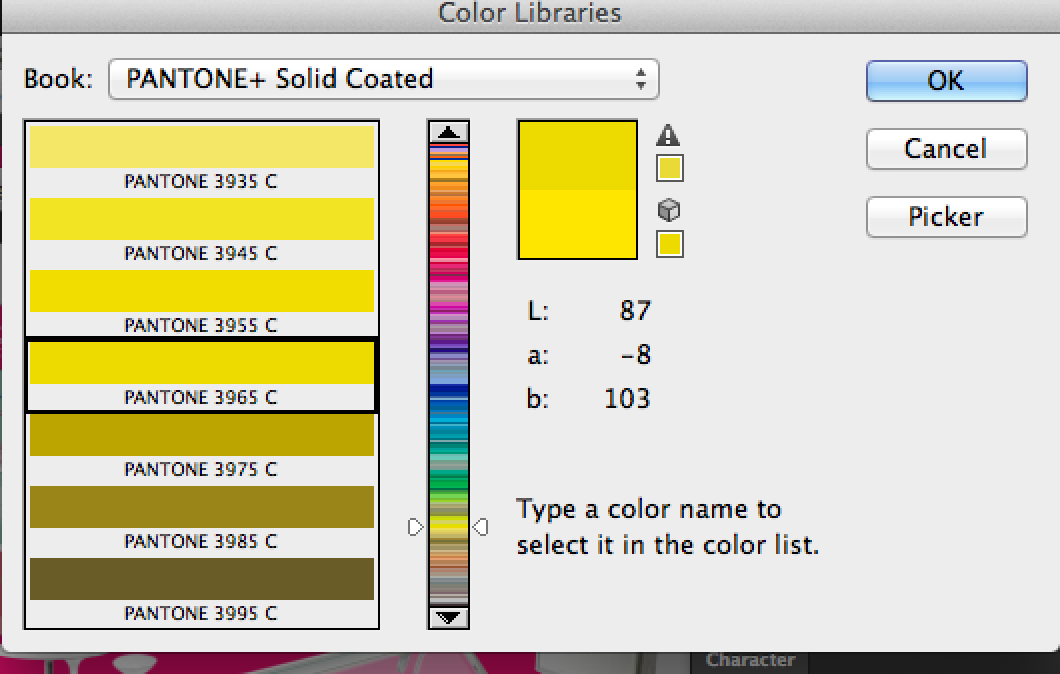The width and height of the screenshot is (1060, 674).
Task: Click left slider triangle on color strip
Action: click(x=416, y=526)
